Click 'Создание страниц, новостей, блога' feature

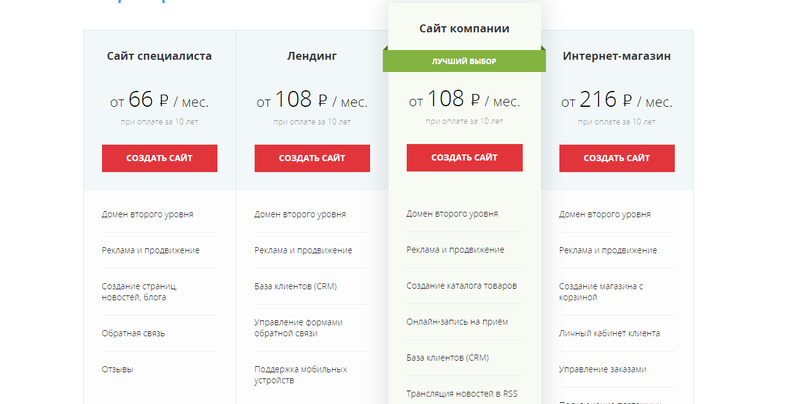(x=139, y=292)
